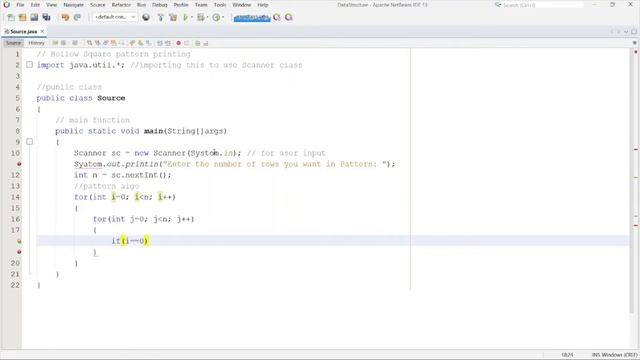Open the Run Project dropdown arrow
The height and width of the screenshot is (360, 640).
191,17
